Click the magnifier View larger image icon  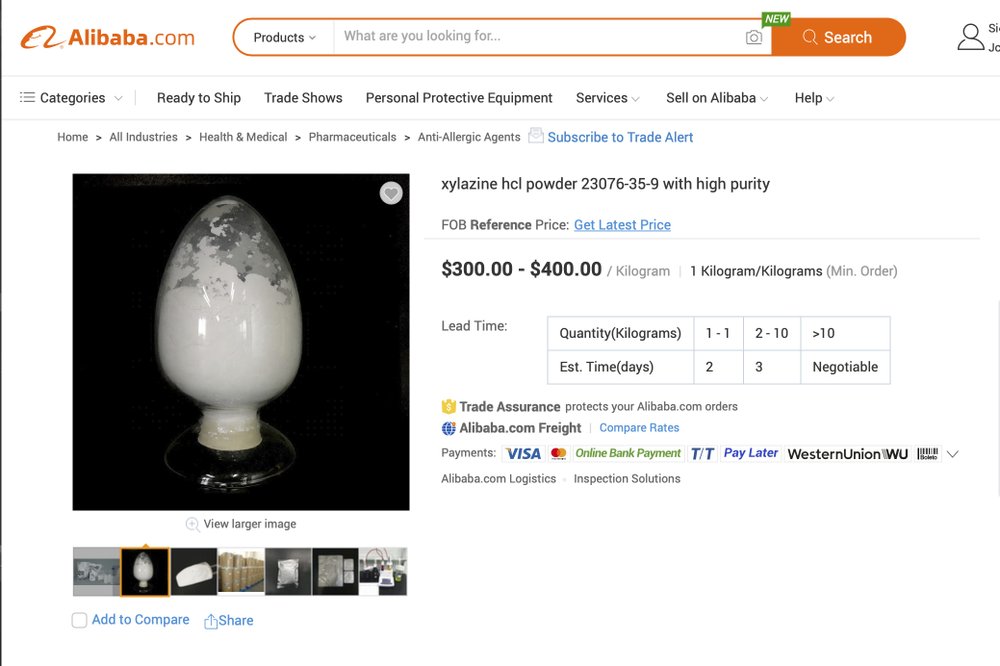(x=192, y=524)
